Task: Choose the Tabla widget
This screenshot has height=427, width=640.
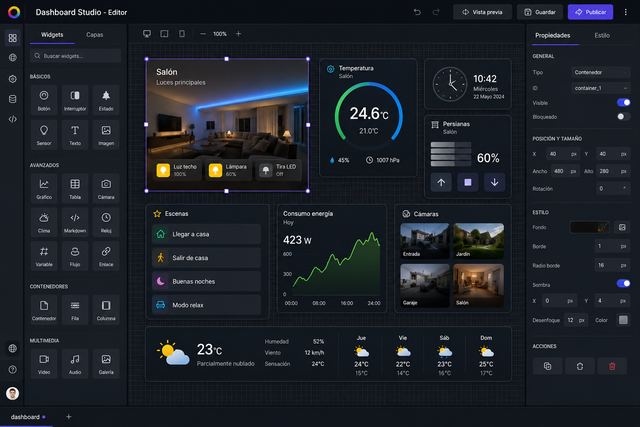Action: [75, 188]
